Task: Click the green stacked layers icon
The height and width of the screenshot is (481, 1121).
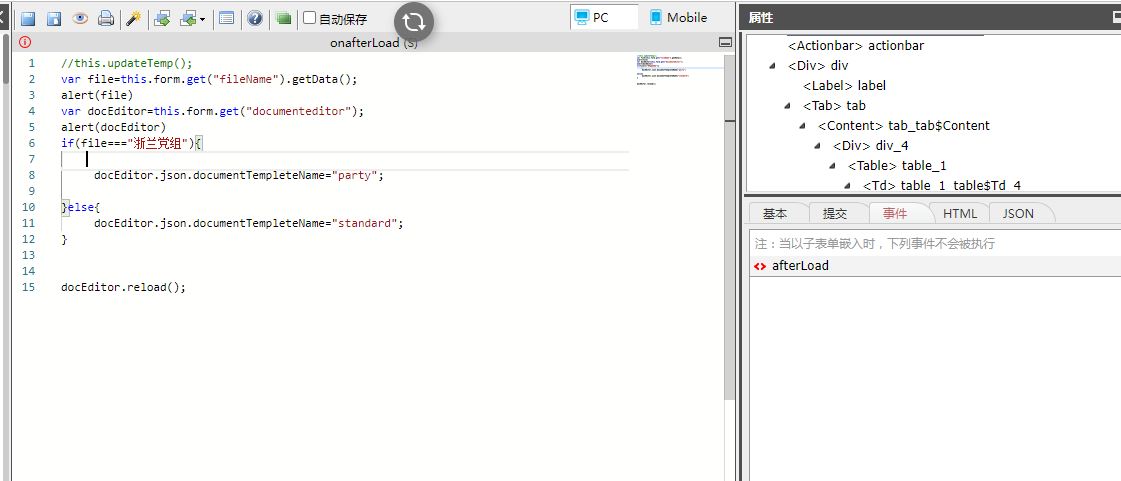Action: pos(284,19)
